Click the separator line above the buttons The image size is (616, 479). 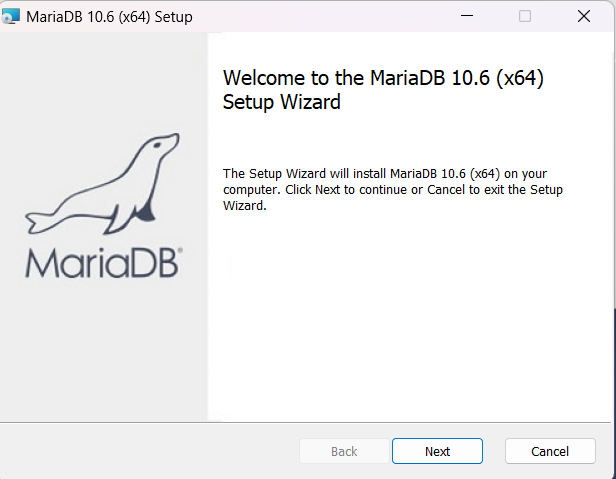point(305,422)
